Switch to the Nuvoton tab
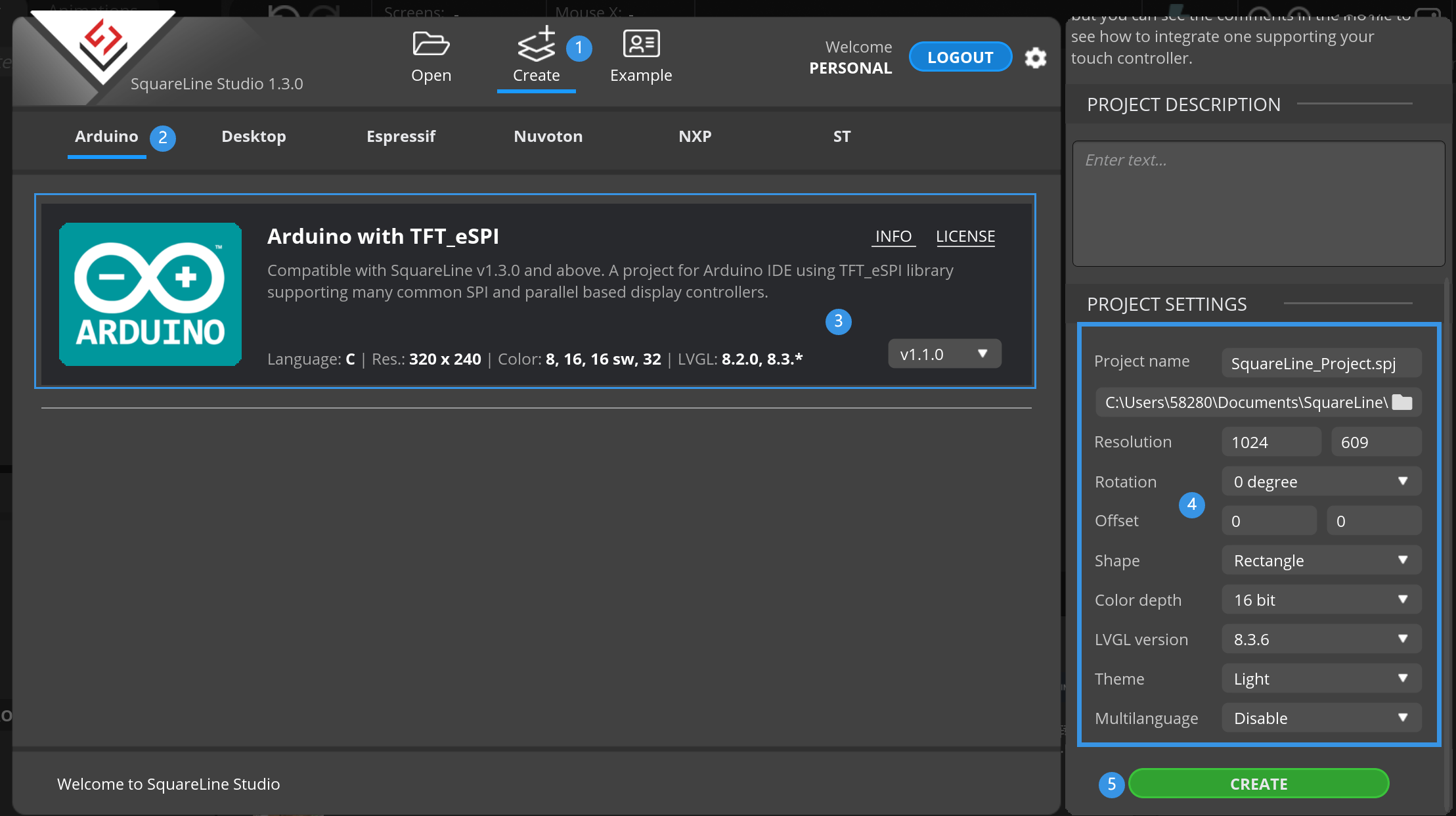 pyautogui.click(x=548, y=137)
